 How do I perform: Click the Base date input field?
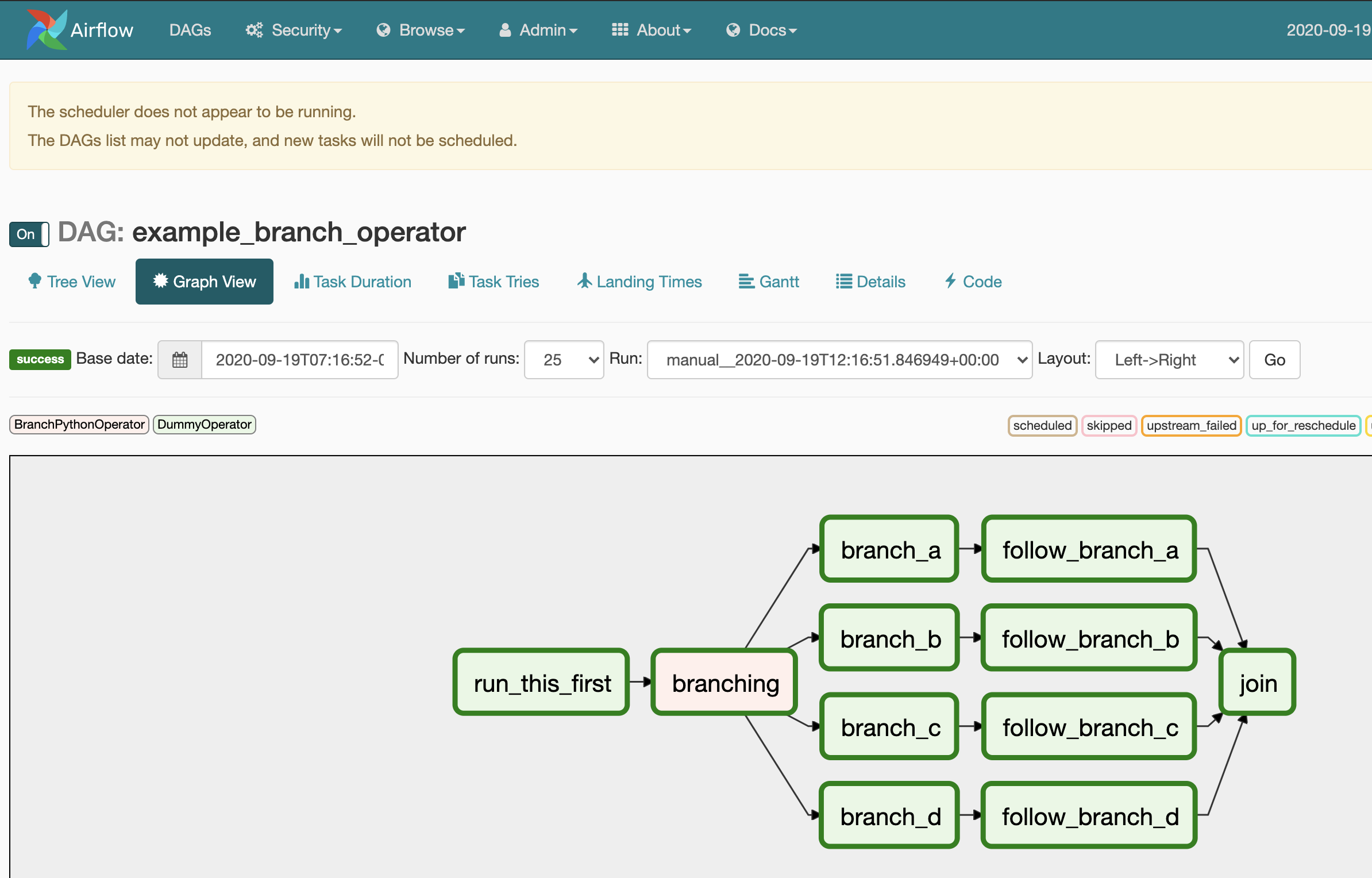point(299,360)
